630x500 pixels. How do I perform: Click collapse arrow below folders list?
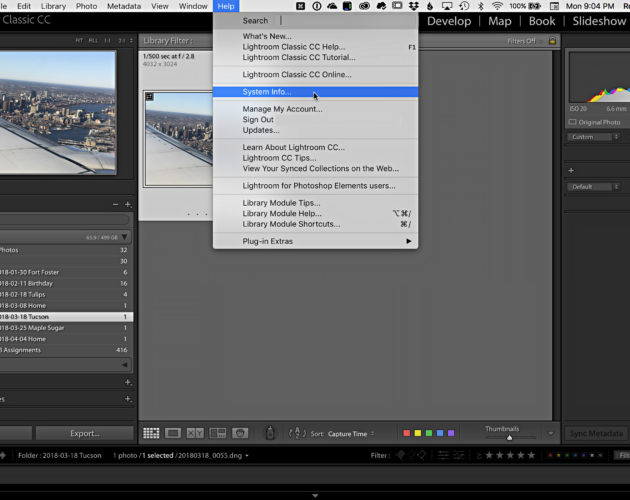click(125, 365)
